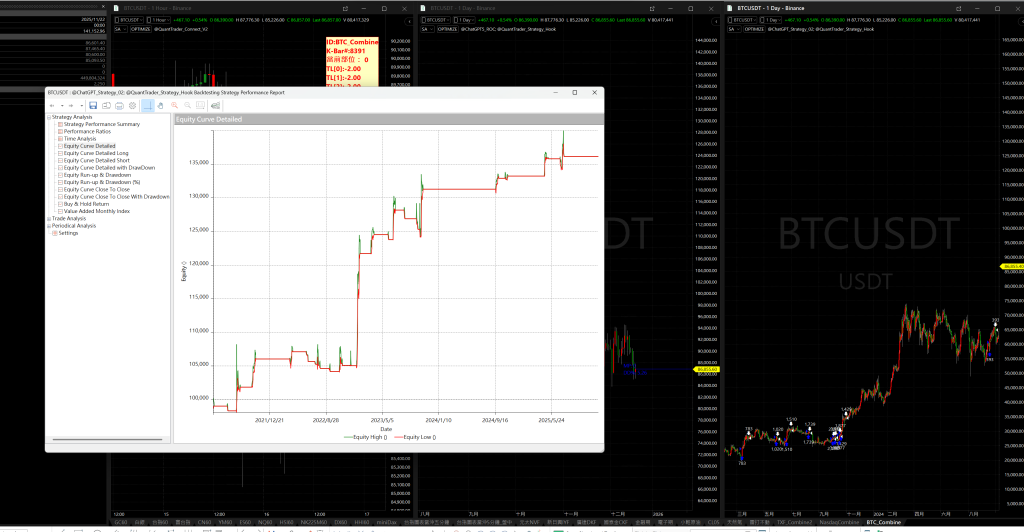Click OPTIMIZE button in rightmost chart
Image resolution: width=1024 pixels, height=532 pixels.
pyautogui.click(x=753, y=30)
